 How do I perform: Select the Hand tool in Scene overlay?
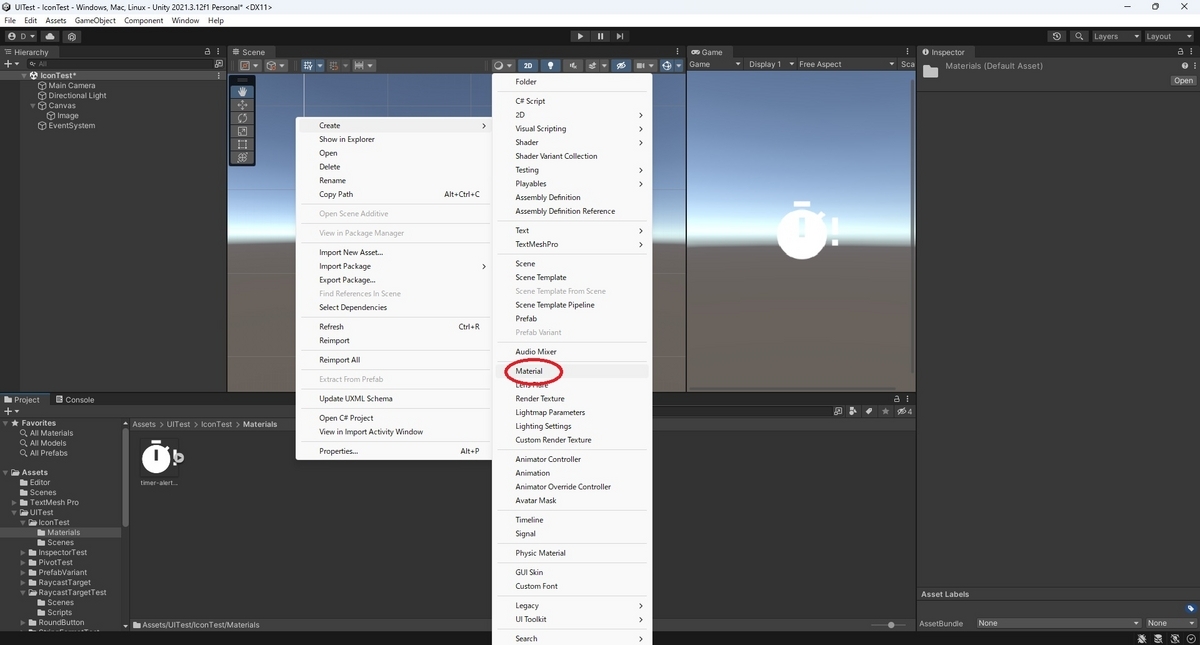pos(242,92)
